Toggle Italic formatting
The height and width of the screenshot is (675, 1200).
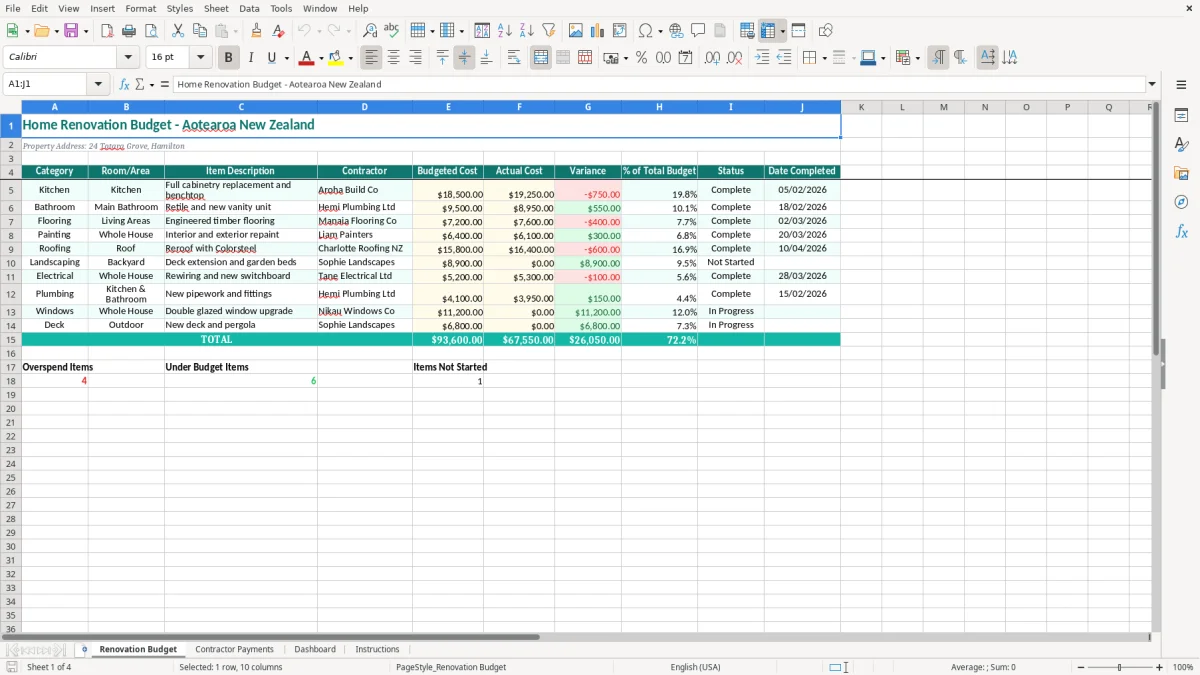click(251, 58)
